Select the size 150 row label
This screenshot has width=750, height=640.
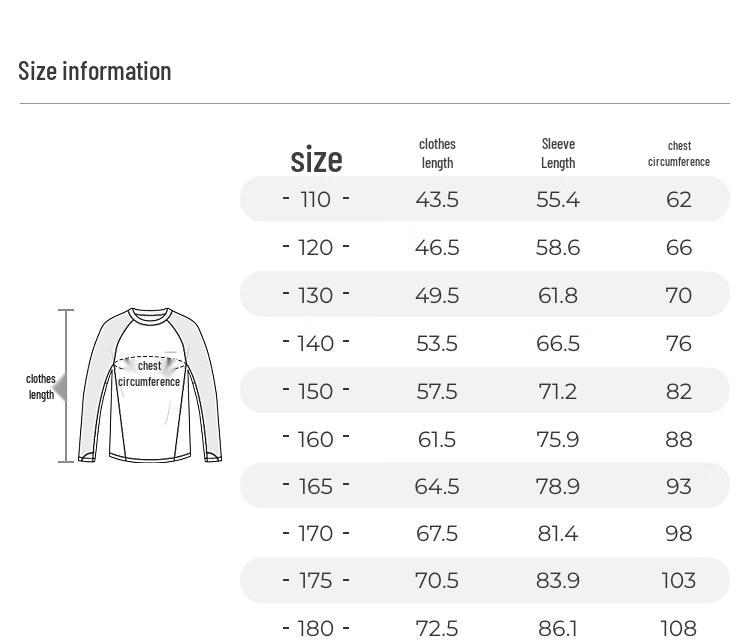tap(316, 391)
